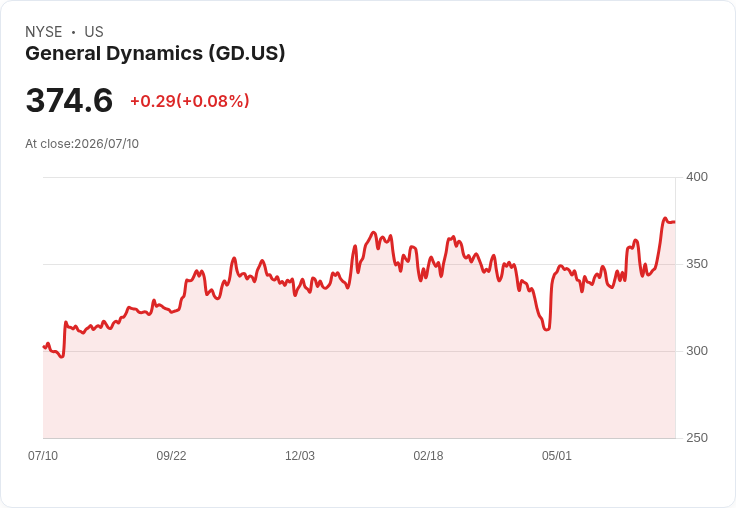Select the 07/10 x-axis date
Image resolution: width=736 pixels, height=508 pixels.
(x=43, y=456)
